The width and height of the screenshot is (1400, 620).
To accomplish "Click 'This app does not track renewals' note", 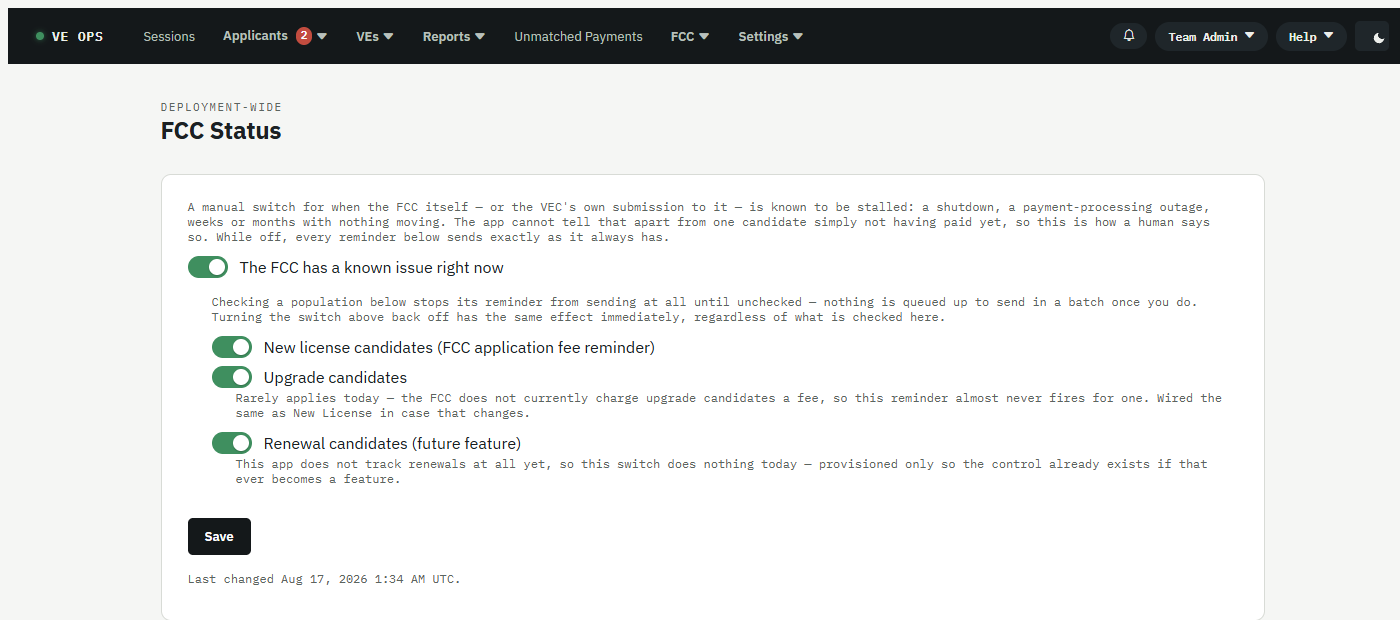I will (x=721, y=471).
